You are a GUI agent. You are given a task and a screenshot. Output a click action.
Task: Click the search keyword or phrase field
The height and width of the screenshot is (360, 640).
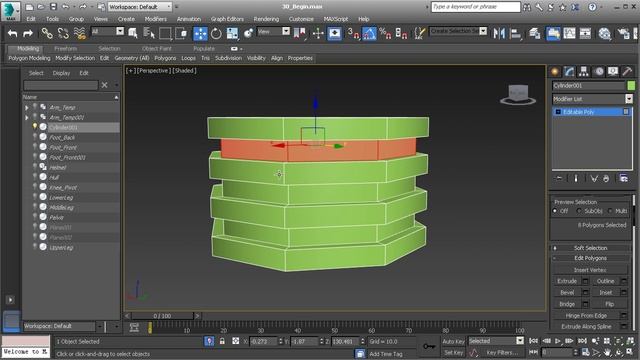(476, 7)
